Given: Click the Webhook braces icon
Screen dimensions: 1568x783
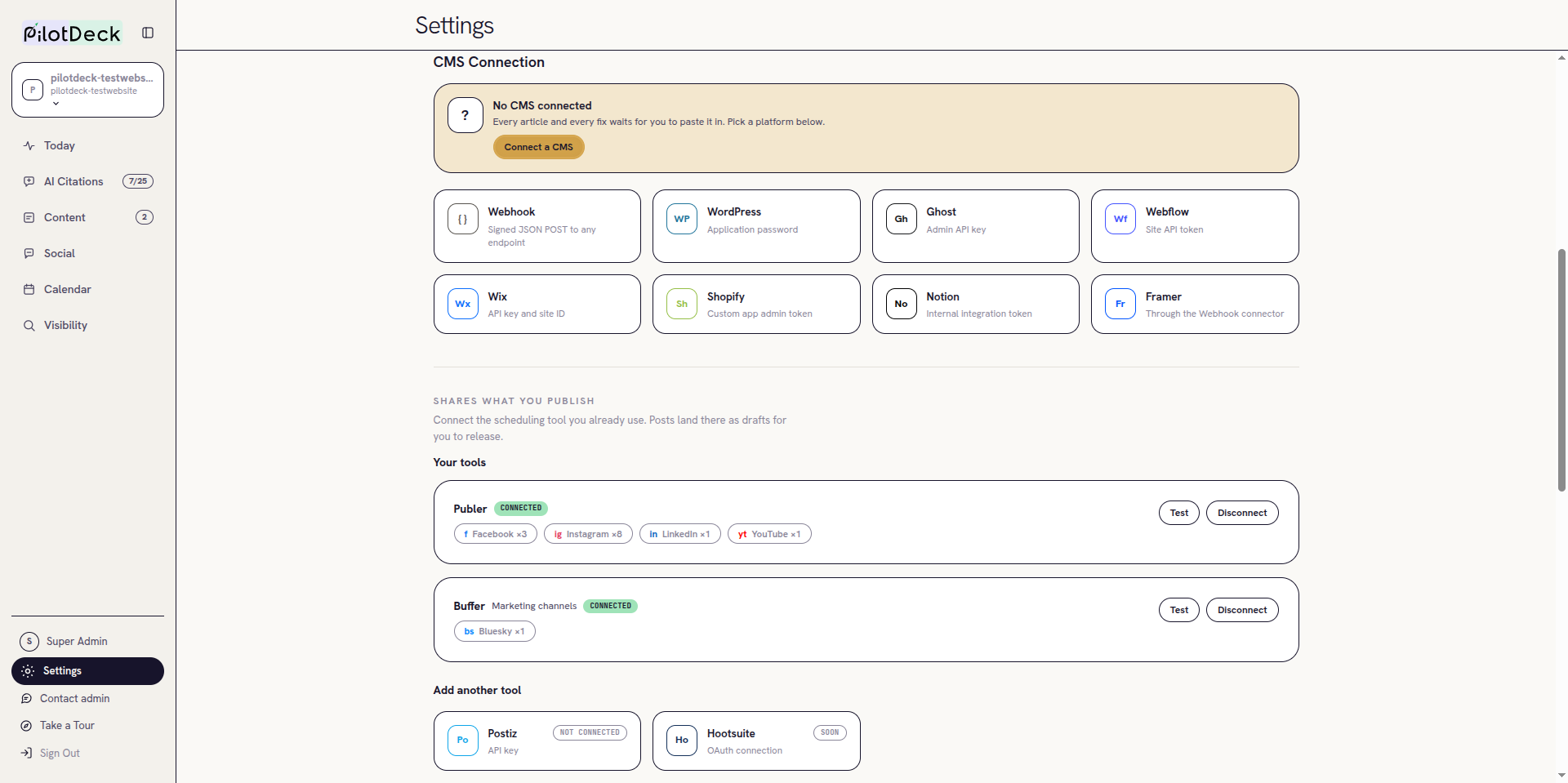Looking at the screenshot, I should pyautogui.click(x=463, y=219).
